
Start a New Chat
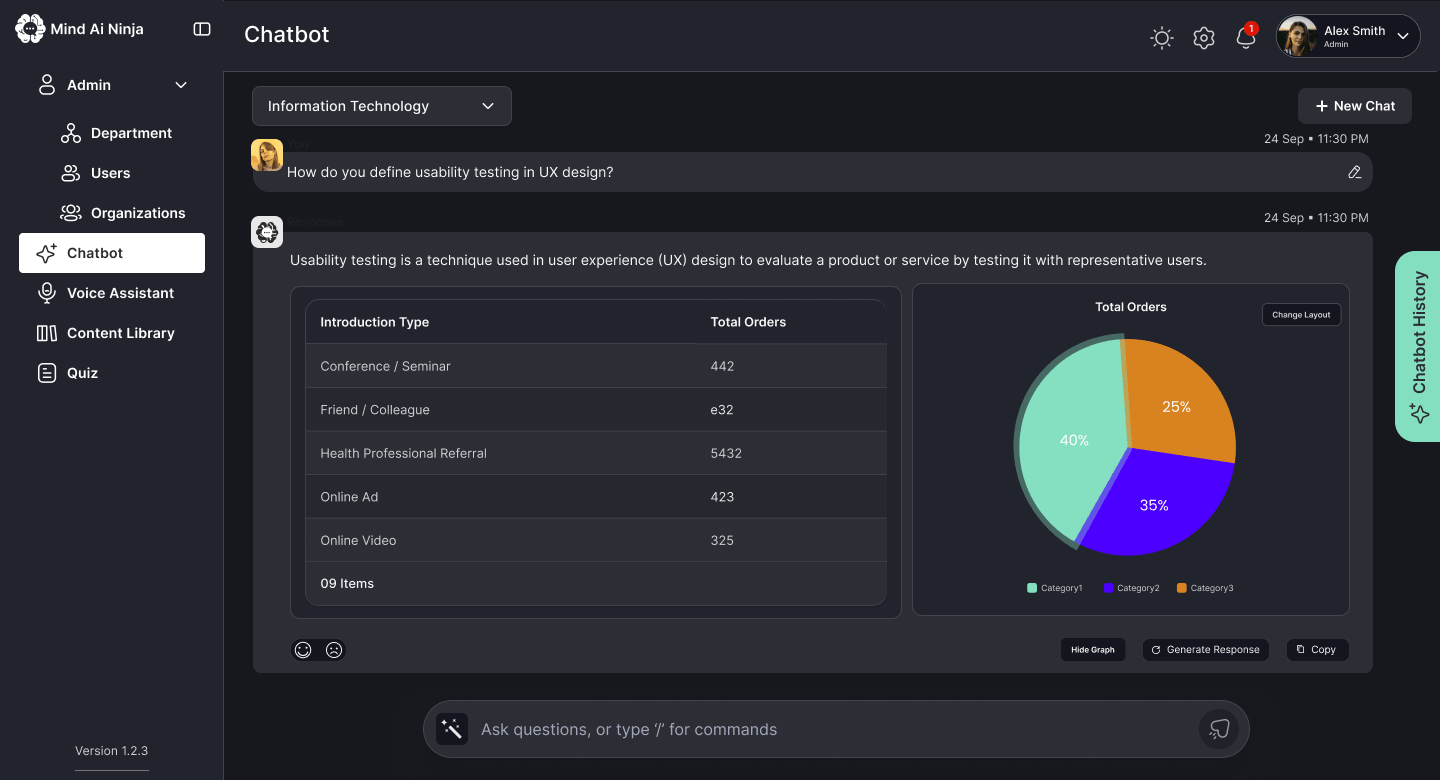click(x=1355, y=106)
